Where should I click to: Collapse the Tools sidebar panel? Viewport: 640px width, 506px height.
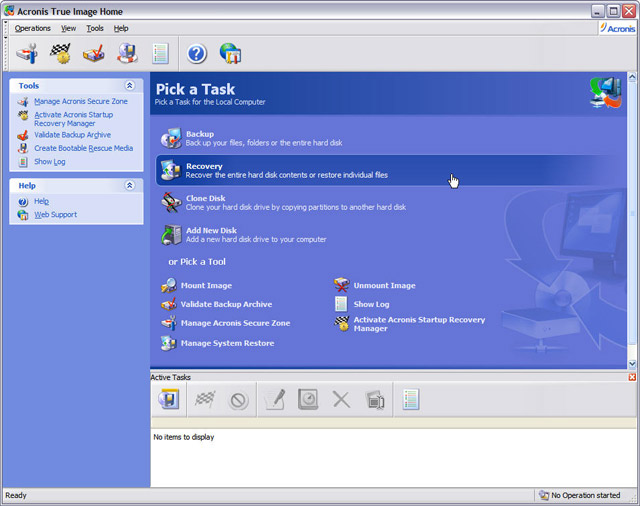(130, 85)
